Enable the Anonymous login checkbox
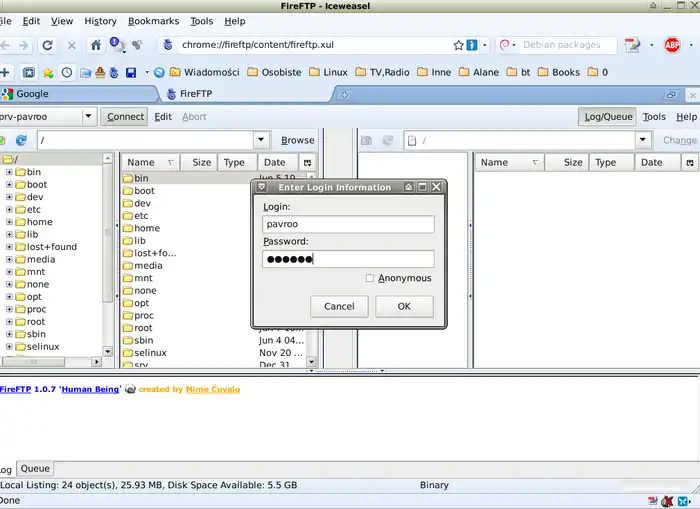 [x=370, y=278]
